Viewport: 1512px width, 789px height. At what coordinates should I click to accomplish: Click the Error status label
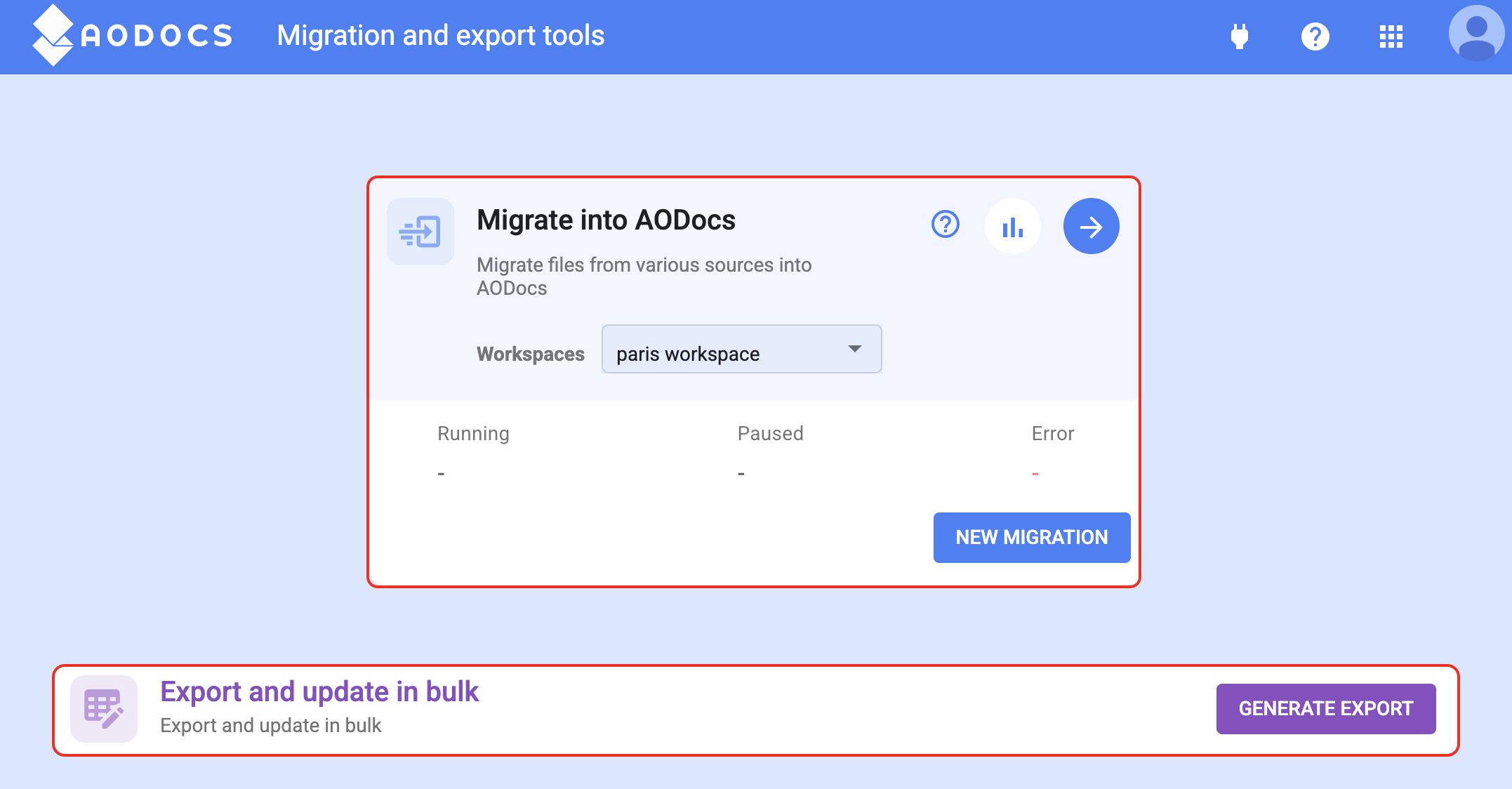[1052, 434]
